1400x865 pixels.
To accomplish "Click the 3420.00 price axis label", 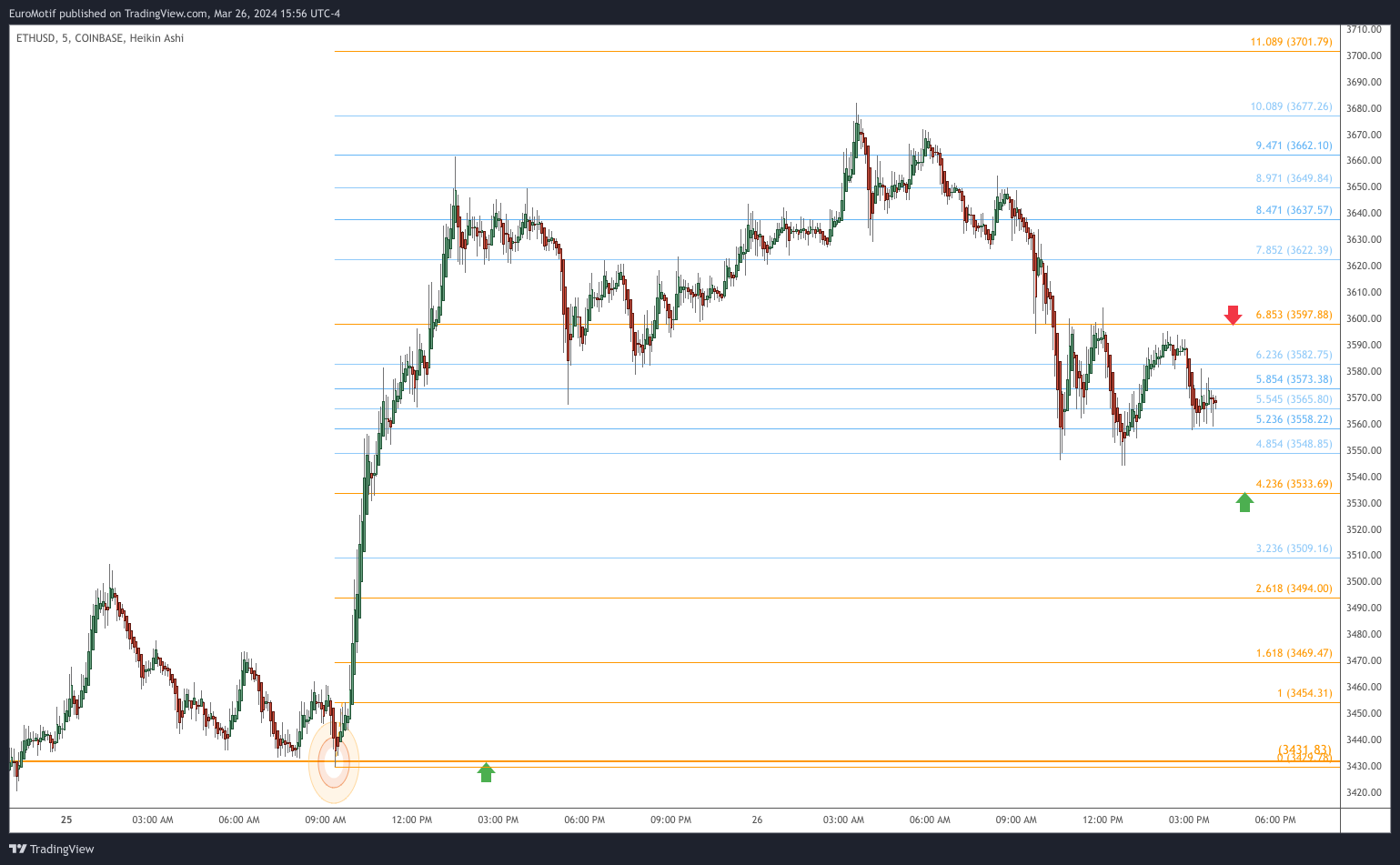I will pos(1365,793).
